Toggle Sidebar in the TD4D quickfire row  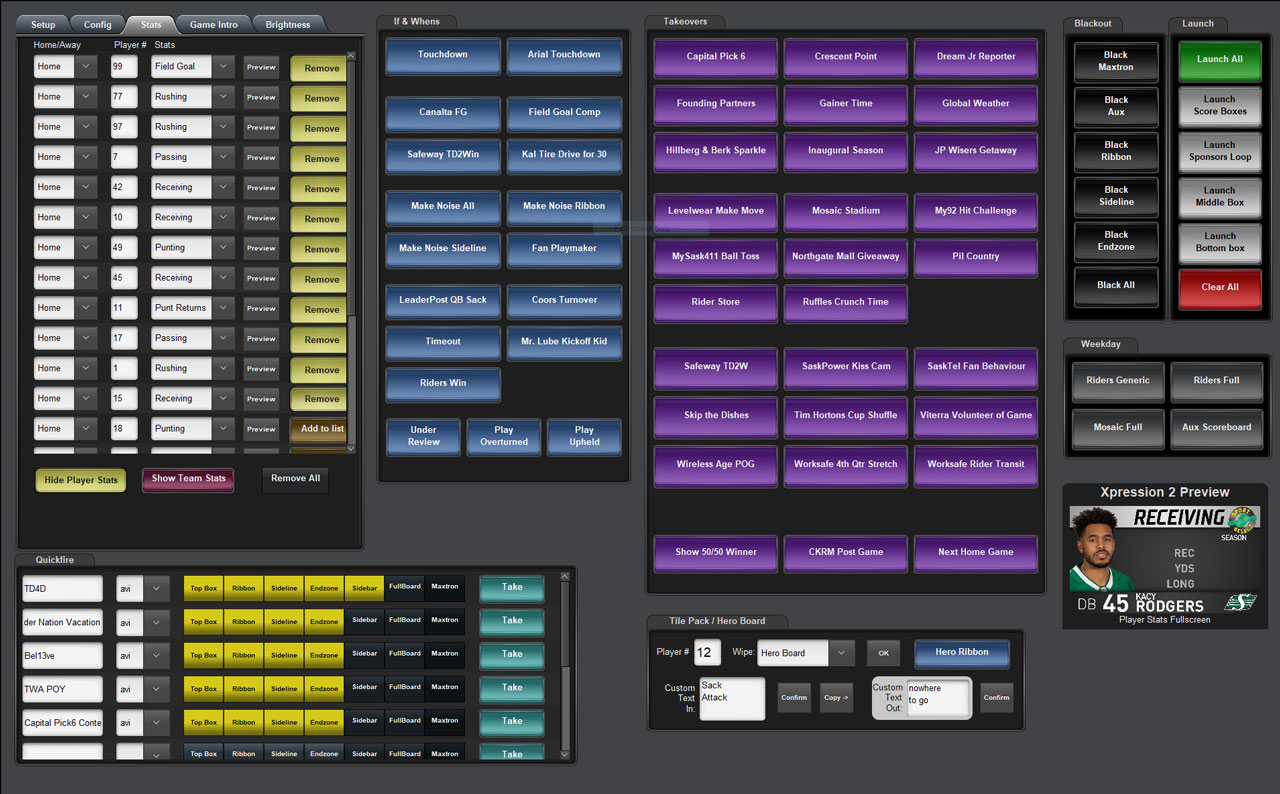pyautogui.click(x=365, y=588)
